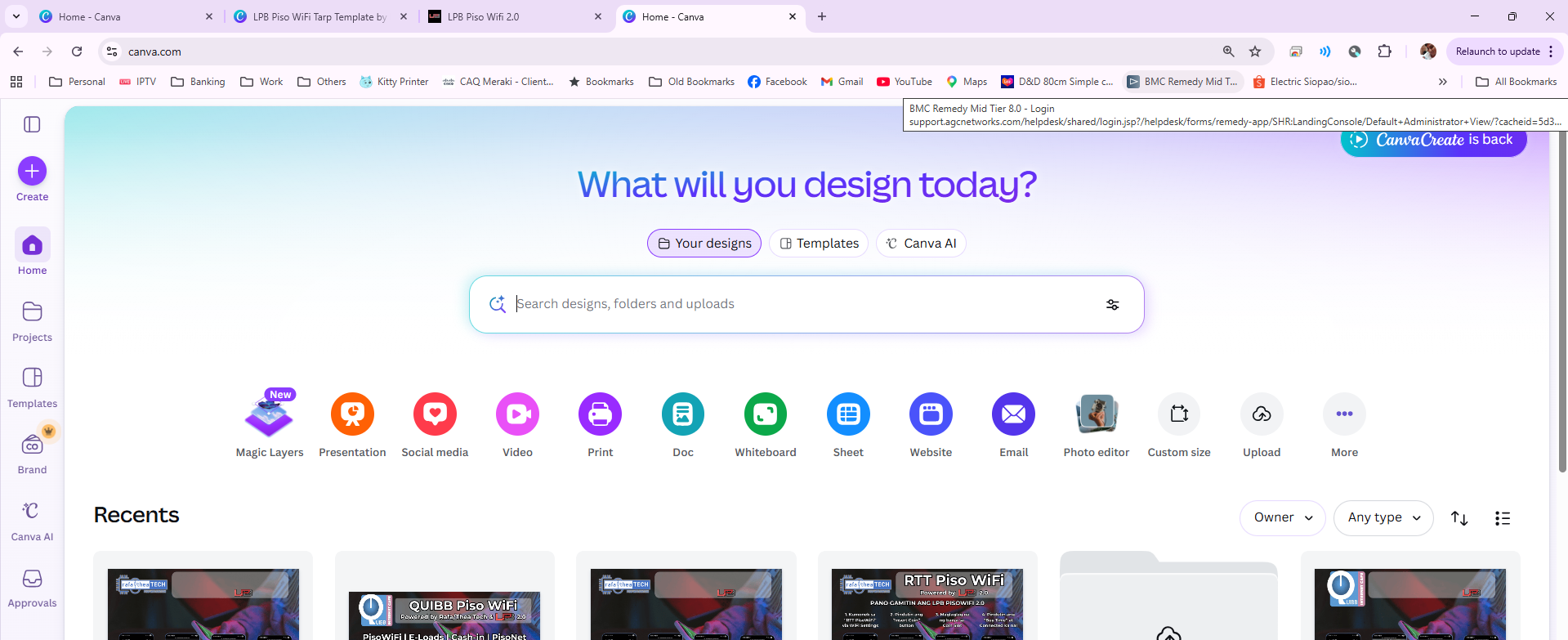Open the apps grid in bookmarks bar
Viewport: 1568px width, 640px height.
[x=16, y=82]
